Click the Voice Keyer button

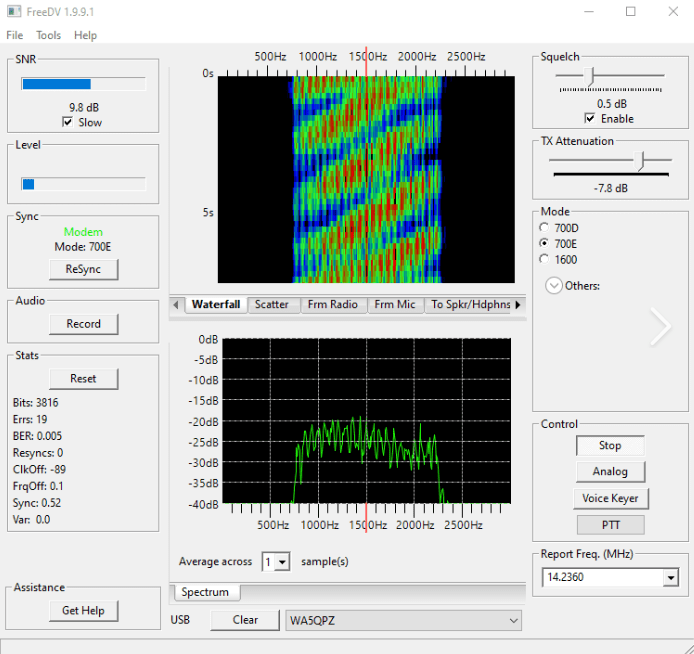610,498
